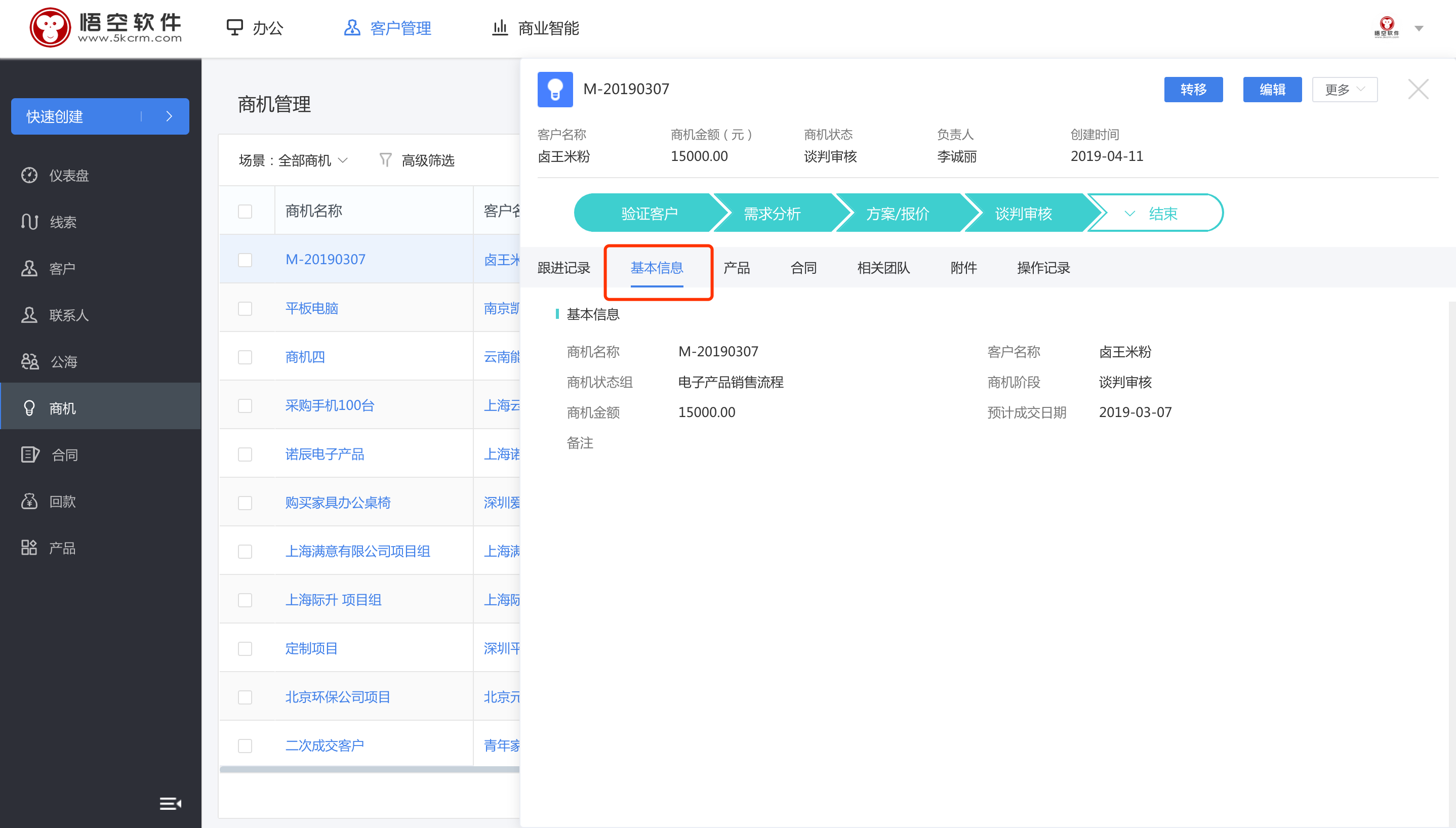1456x828 pixels.
Task: Check the 诺辰电子产品 row checkbox
Action: [245, 454]
